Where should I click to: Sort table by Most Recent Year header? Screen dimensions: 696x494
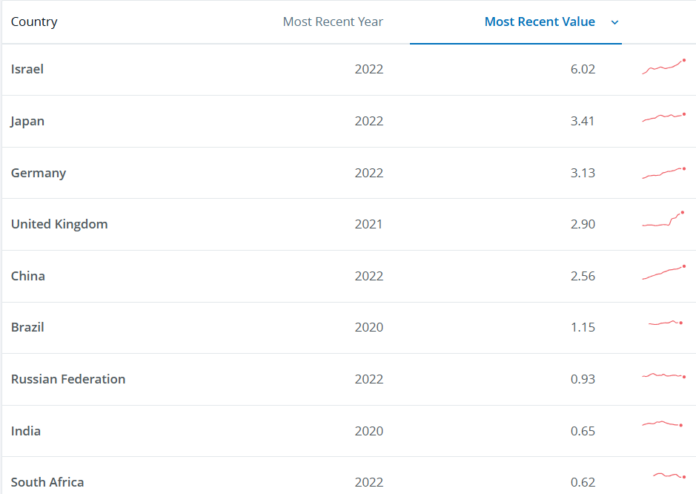[332, 22]
